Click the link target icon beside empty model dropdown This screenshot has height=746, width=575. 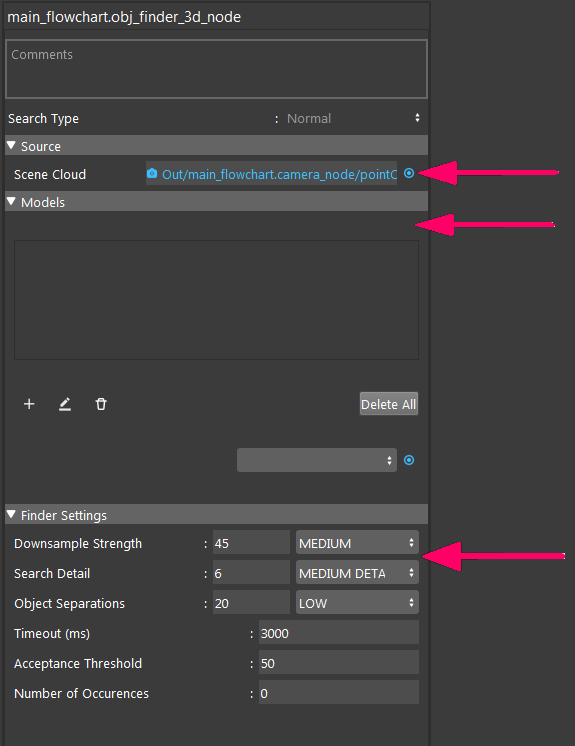pyautogui.click(x=409, y=460)
